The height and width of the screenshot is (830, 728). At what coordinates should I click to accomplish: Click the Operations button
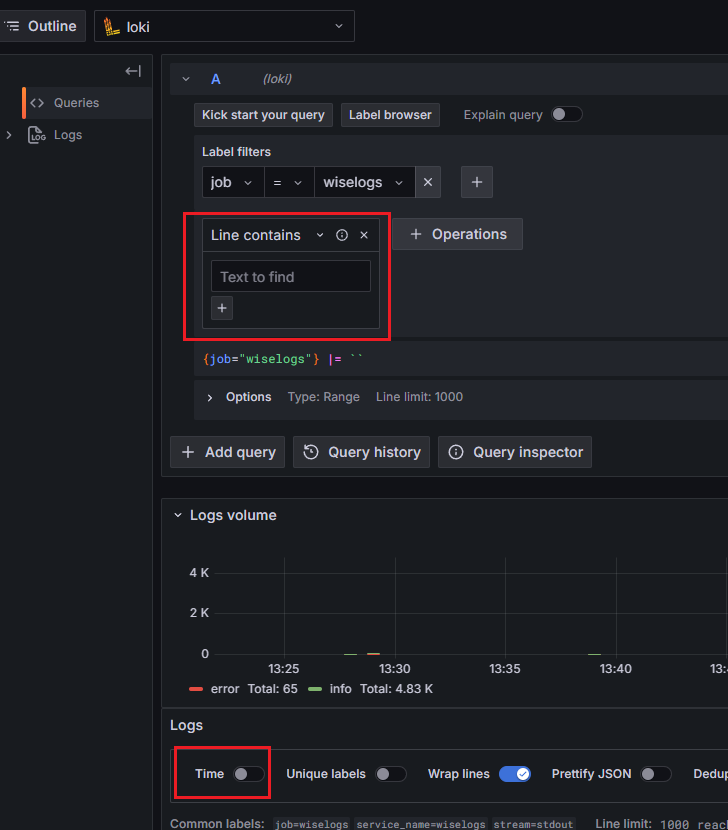(457, 234)
